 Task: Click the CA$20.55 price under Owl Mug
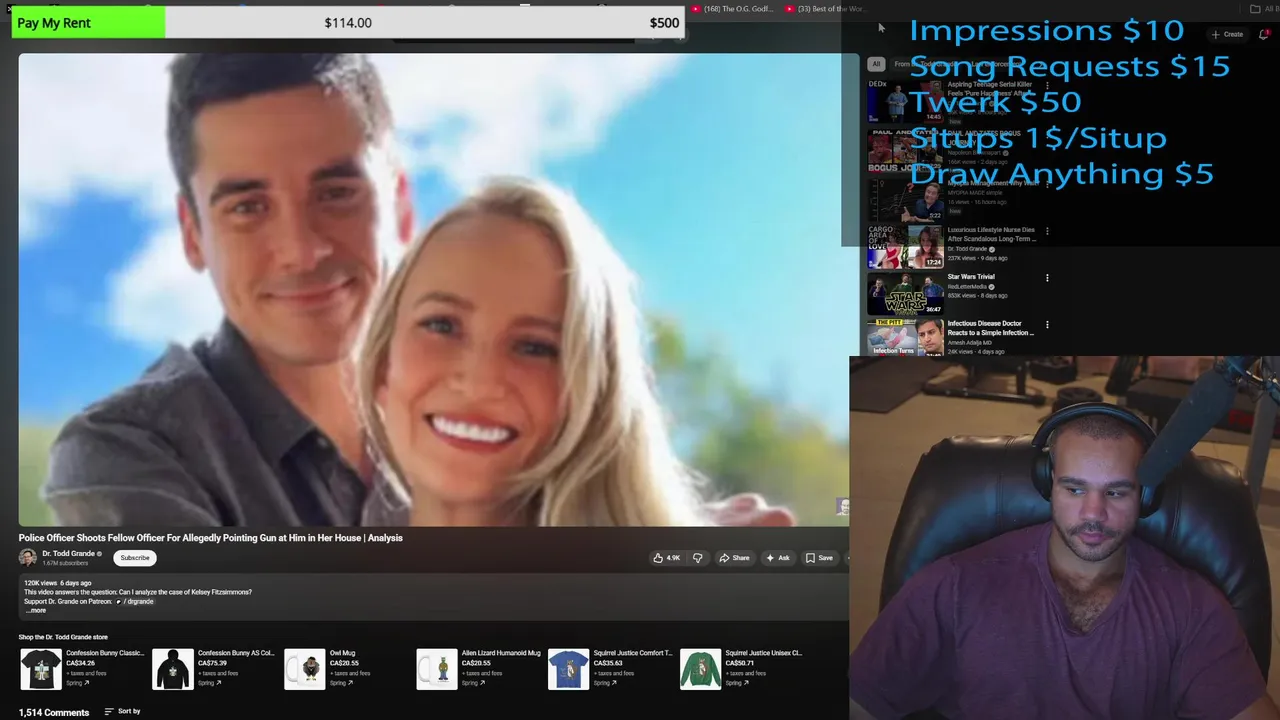344,663
